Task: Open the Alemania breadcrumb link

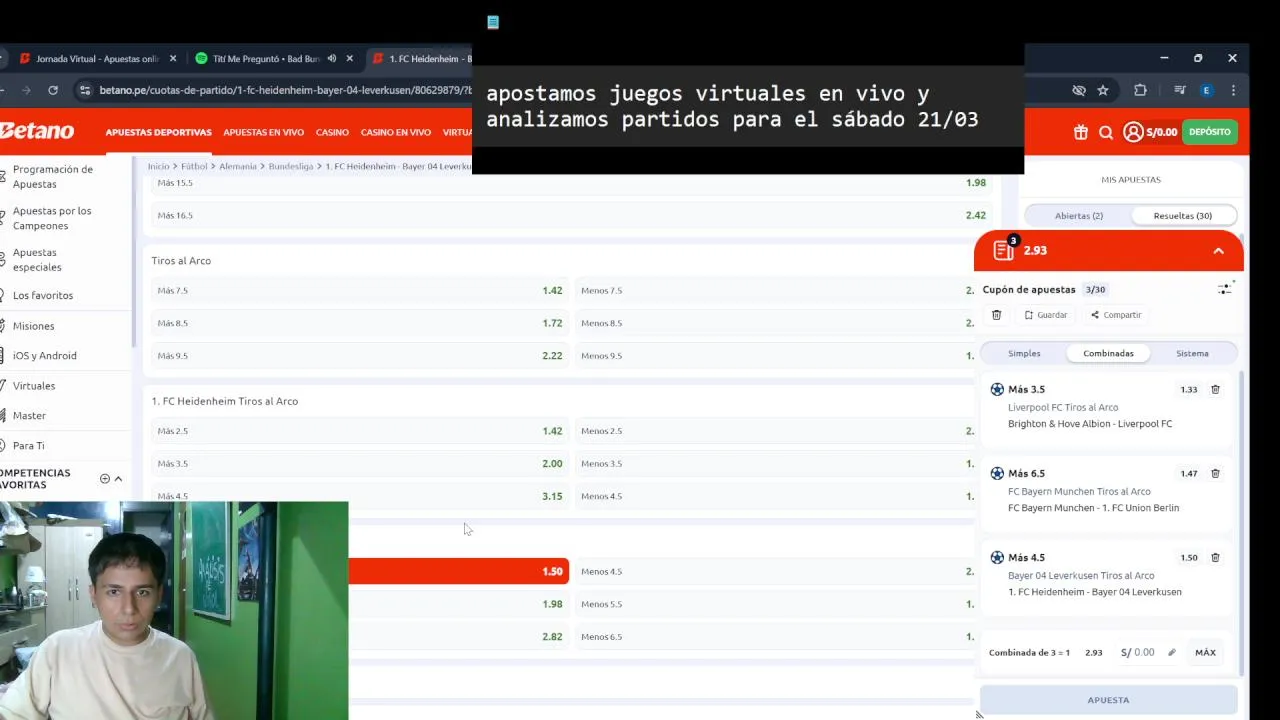Action: click(238, 166)
